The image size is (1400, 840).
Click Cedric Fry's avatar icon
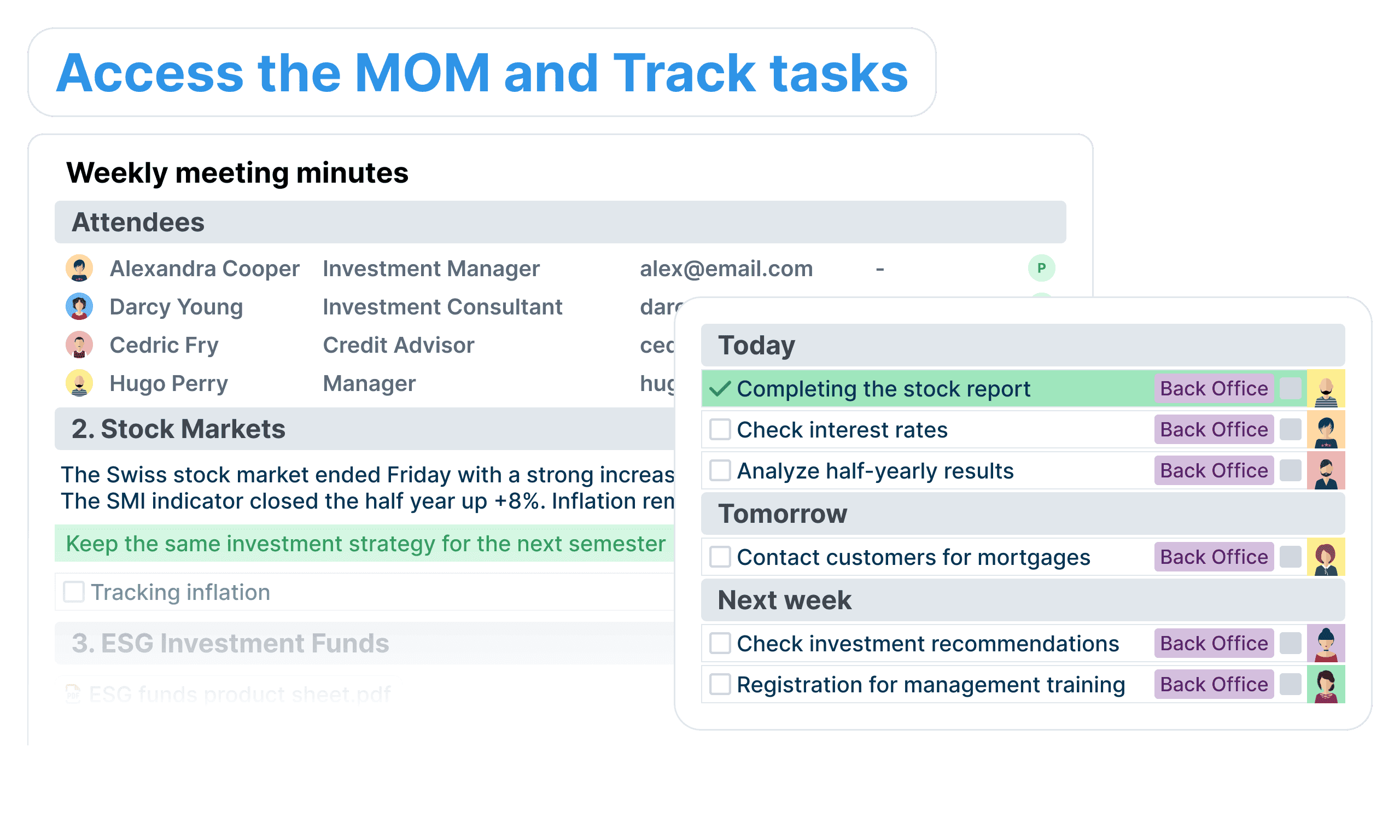click(79, 345)
